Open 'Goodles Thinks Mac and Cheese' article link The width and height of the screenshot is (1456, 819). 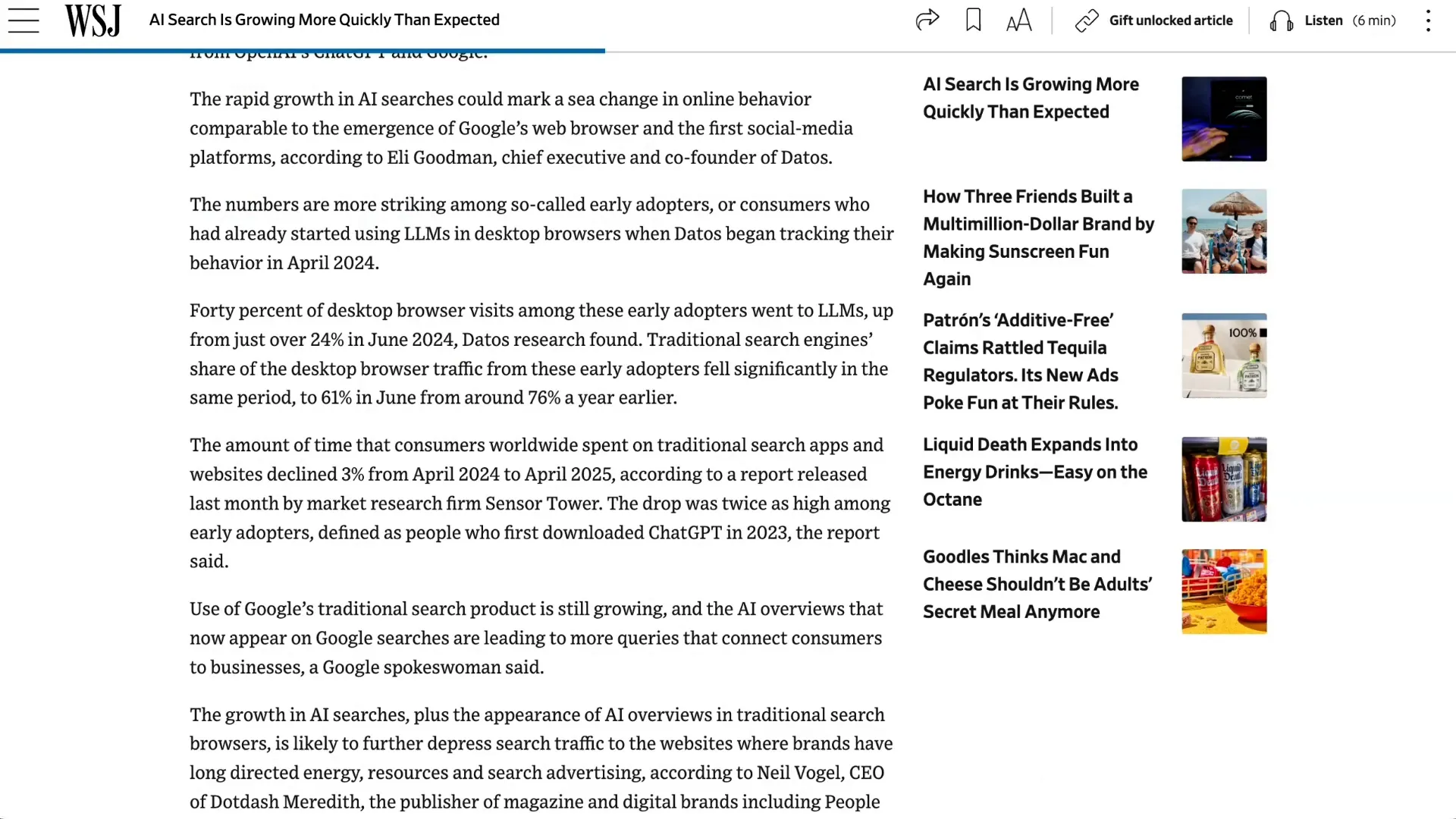1037,584
